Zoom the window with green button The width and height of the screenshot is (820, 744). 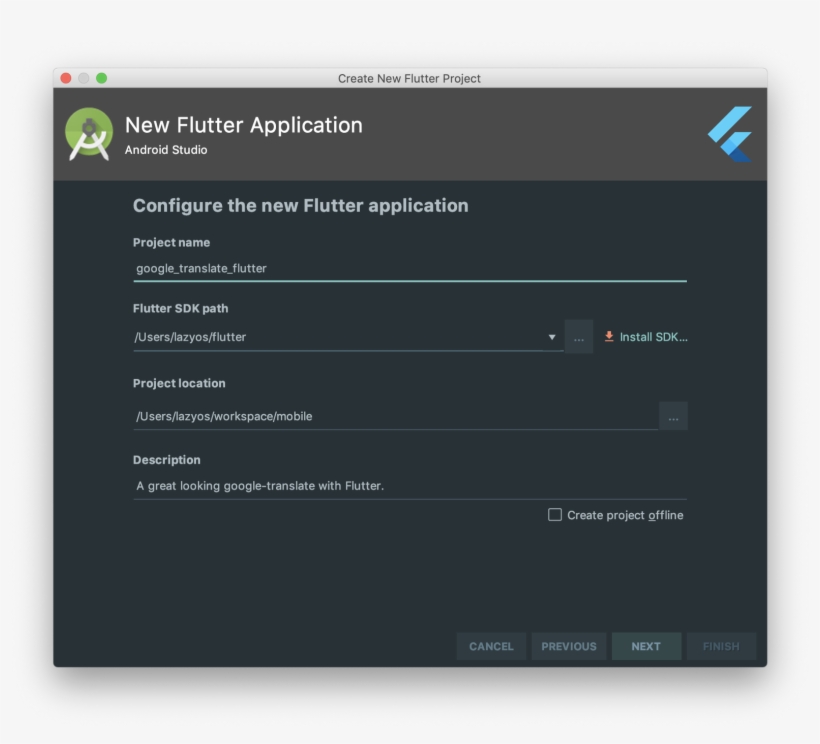click(101, 78)
